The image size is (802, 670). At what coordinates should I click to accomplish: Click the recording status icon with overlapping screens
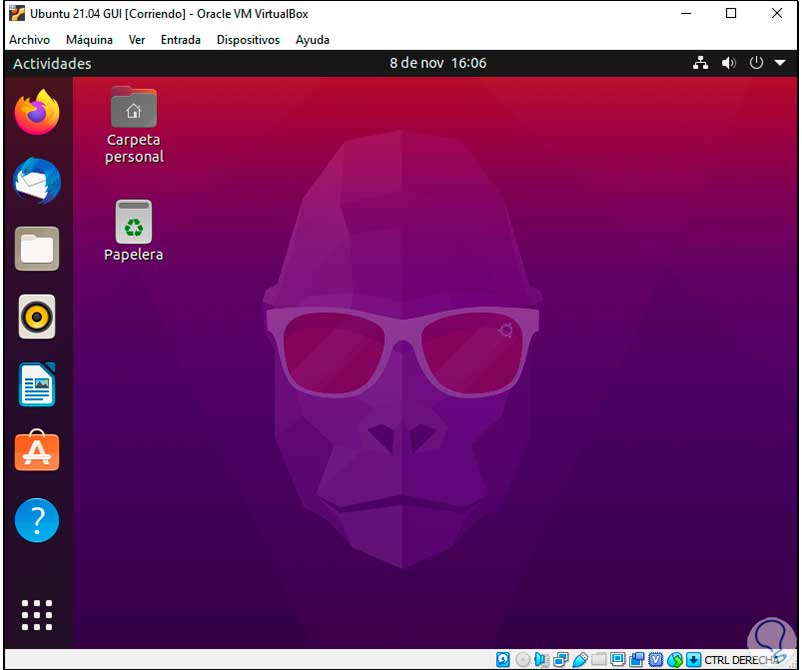(637, 659)
